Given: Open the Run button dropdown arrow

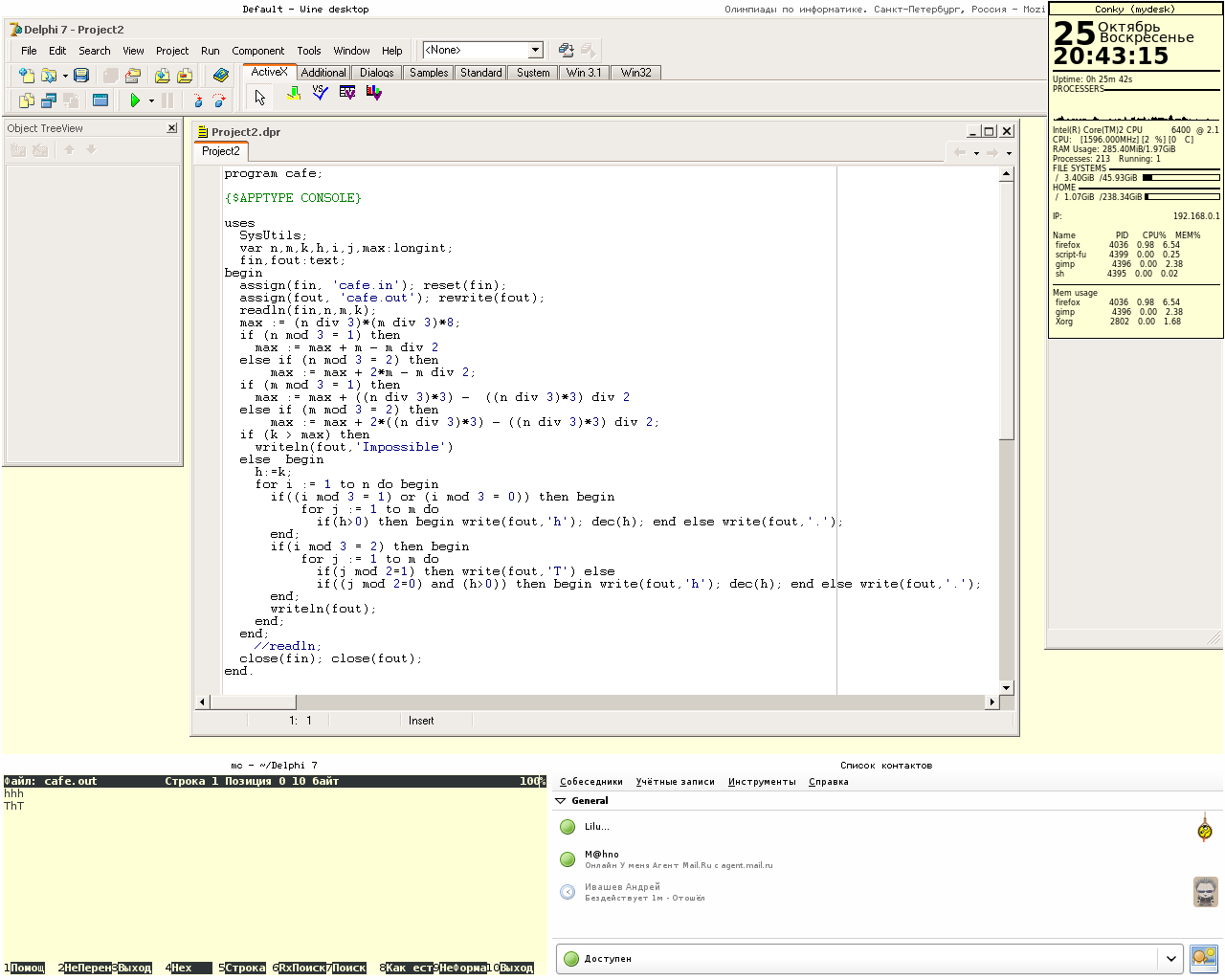Looking at the screenshot, I should (x=151, y=100).
